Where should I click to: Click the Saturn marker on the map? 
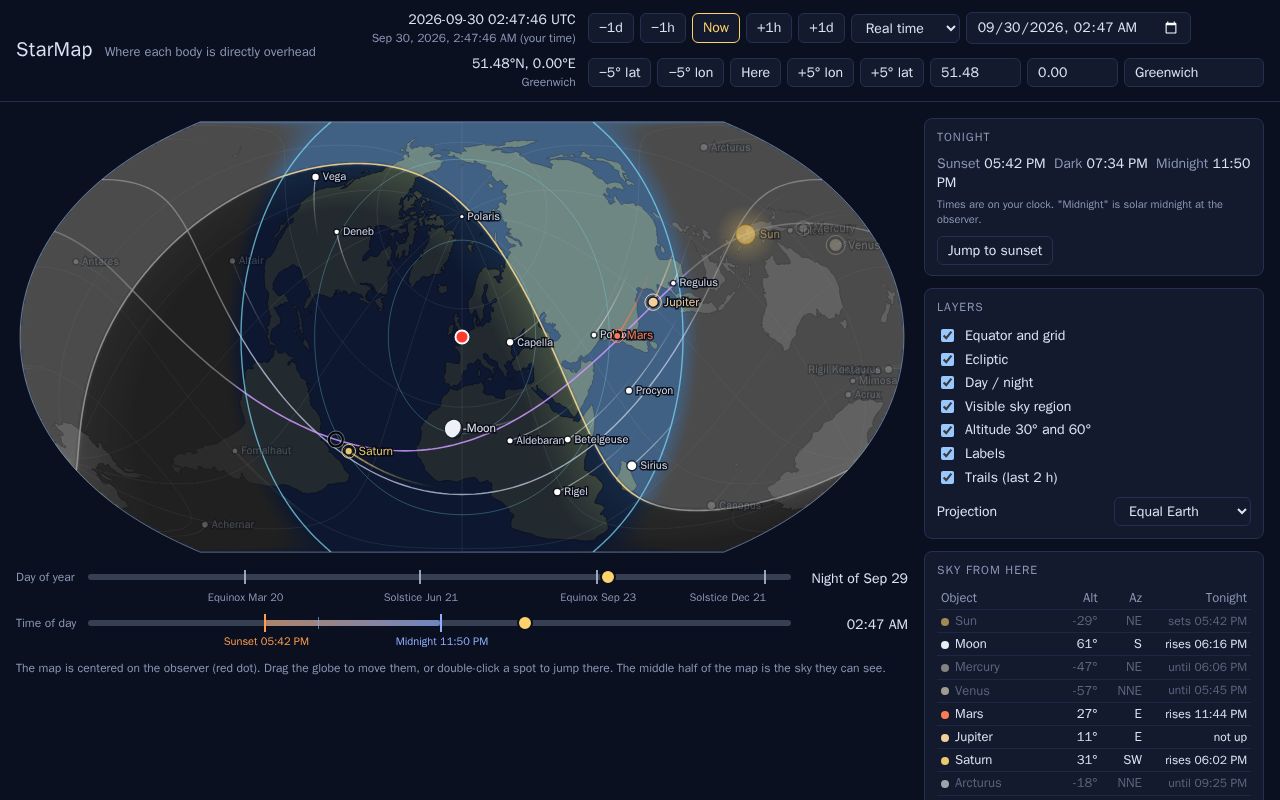point(348,451)
